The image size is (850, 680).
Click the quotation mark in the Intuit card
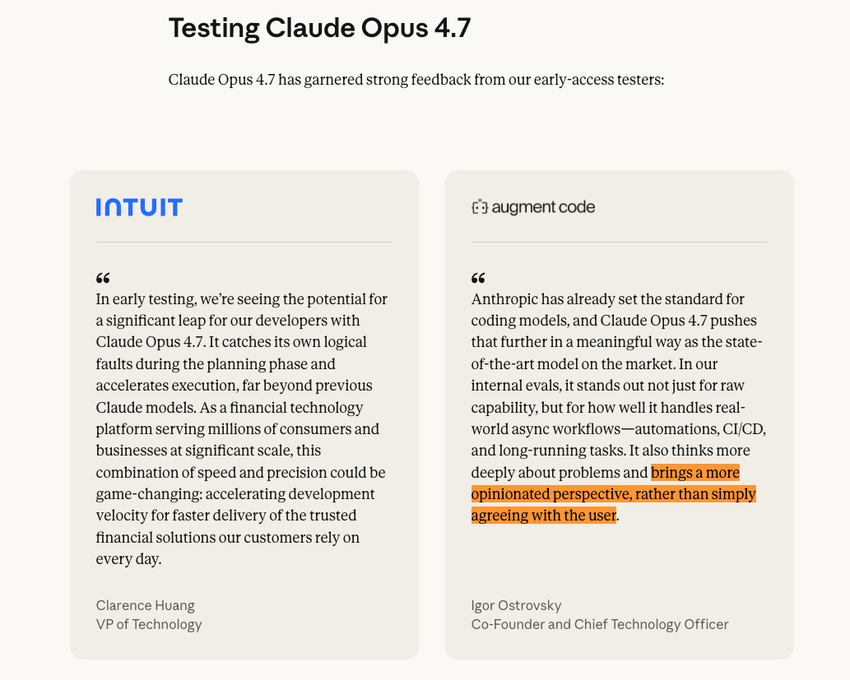tap(103, 278)
